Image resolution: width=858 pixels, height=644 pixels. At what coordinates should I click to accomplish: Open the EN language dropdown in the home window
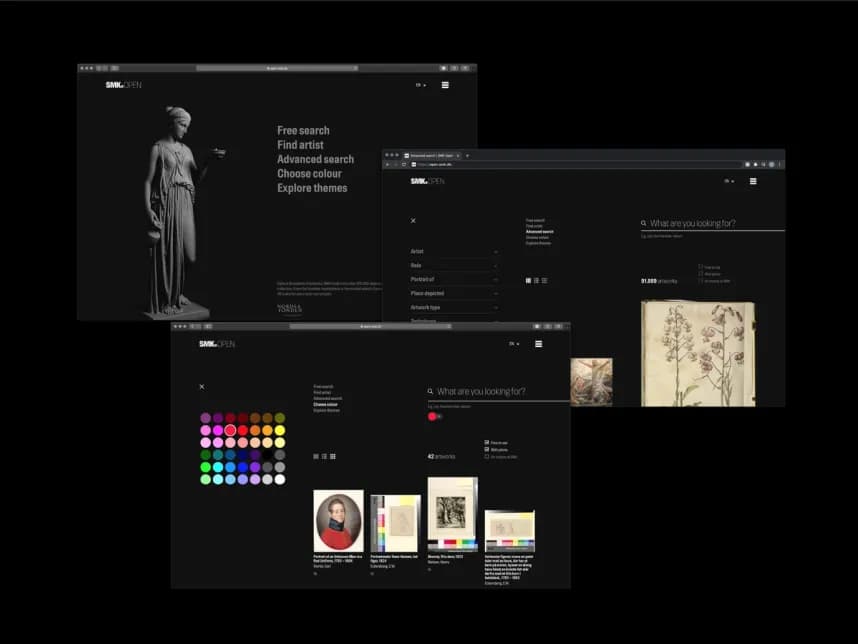click(x=420, y=85)
